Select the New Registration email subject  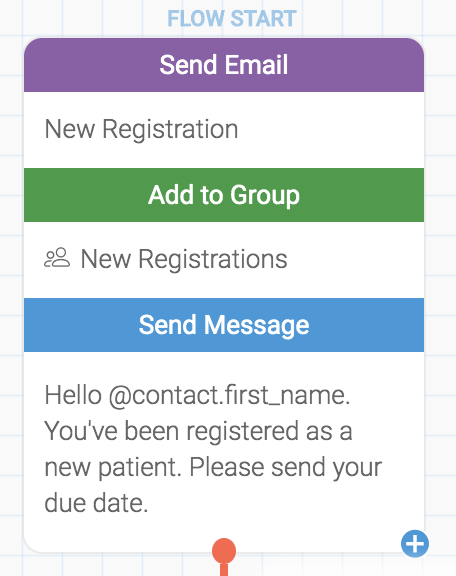click(x=141, y=129)
